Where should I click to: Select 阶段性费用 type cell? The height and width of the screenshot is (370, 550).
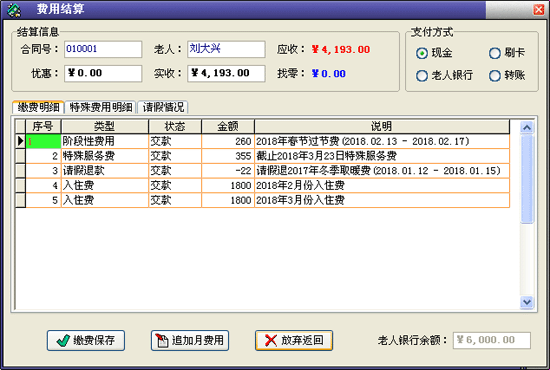click(105, 141)
